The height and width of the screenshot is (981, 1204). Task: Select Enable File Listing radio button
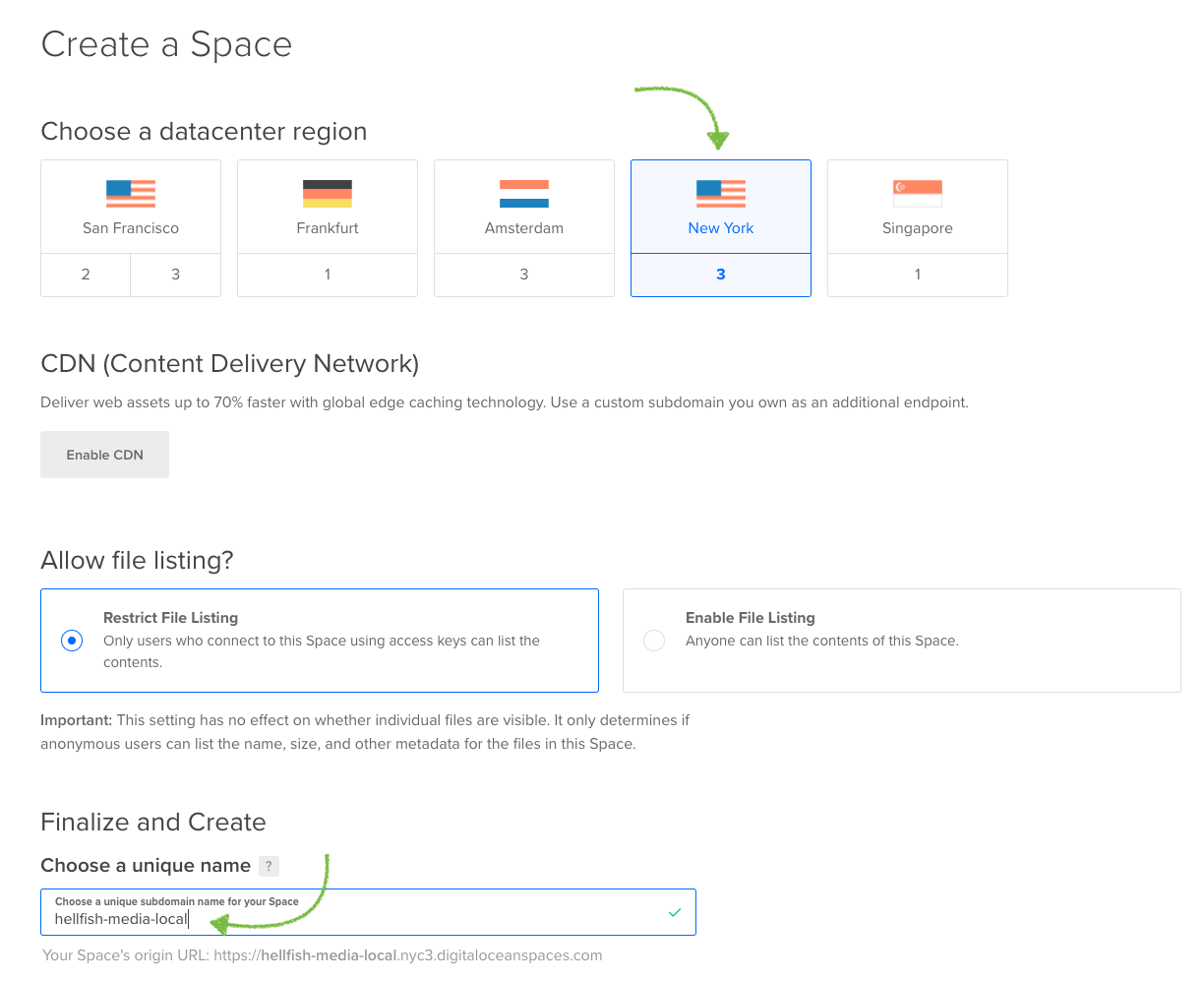pyautogui.click(x=654, y=641)
